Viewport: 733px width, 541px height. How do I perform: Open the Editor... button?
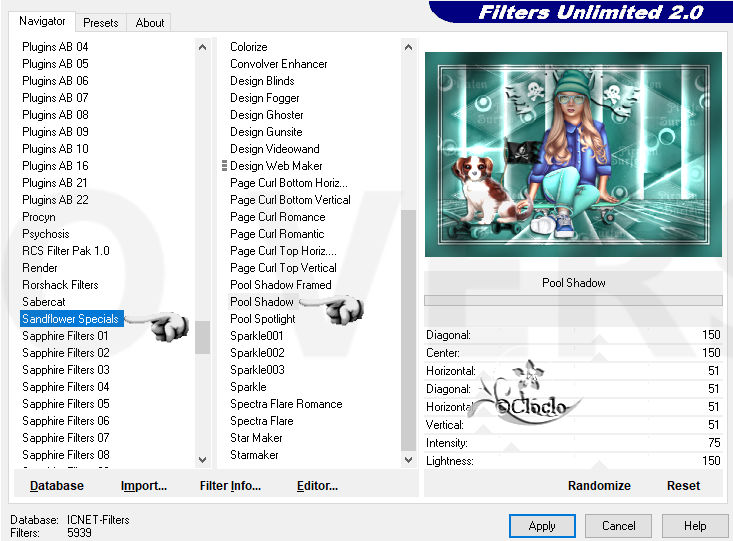coord(317,486)
